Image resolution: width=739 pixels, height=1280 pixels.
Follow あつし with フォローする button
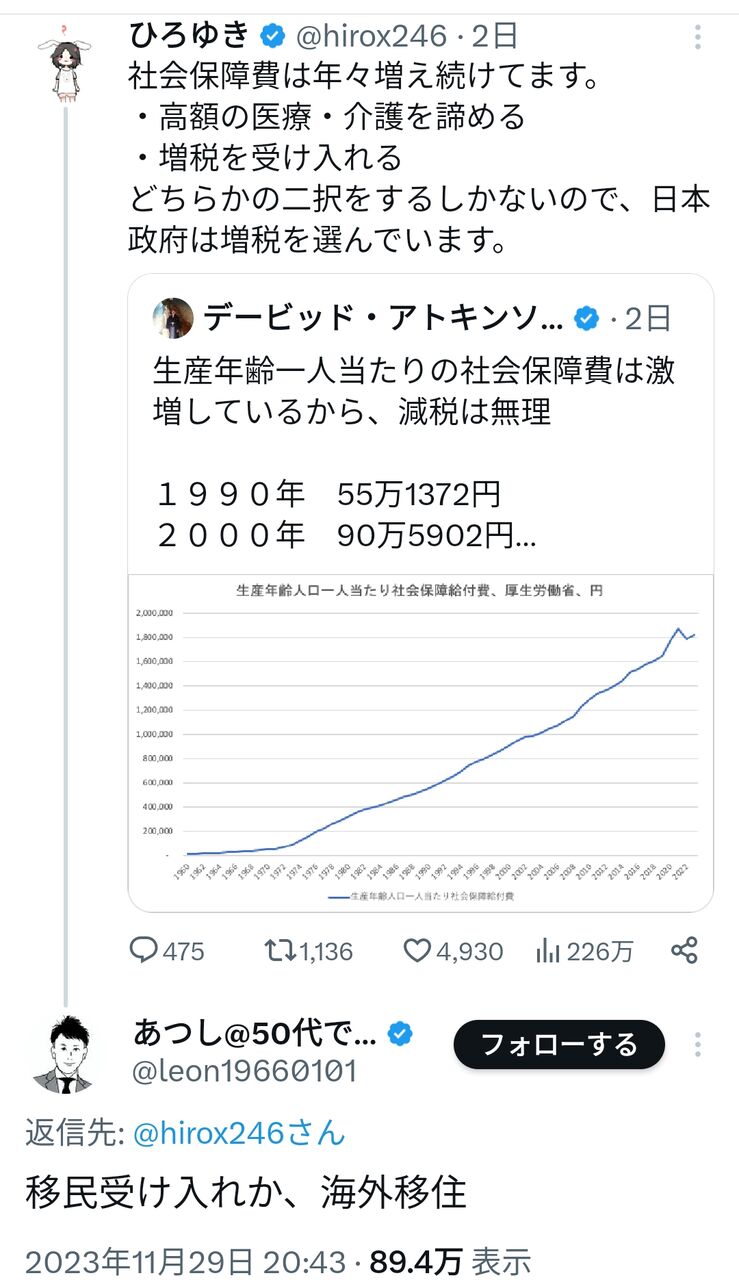(559, 1045)
